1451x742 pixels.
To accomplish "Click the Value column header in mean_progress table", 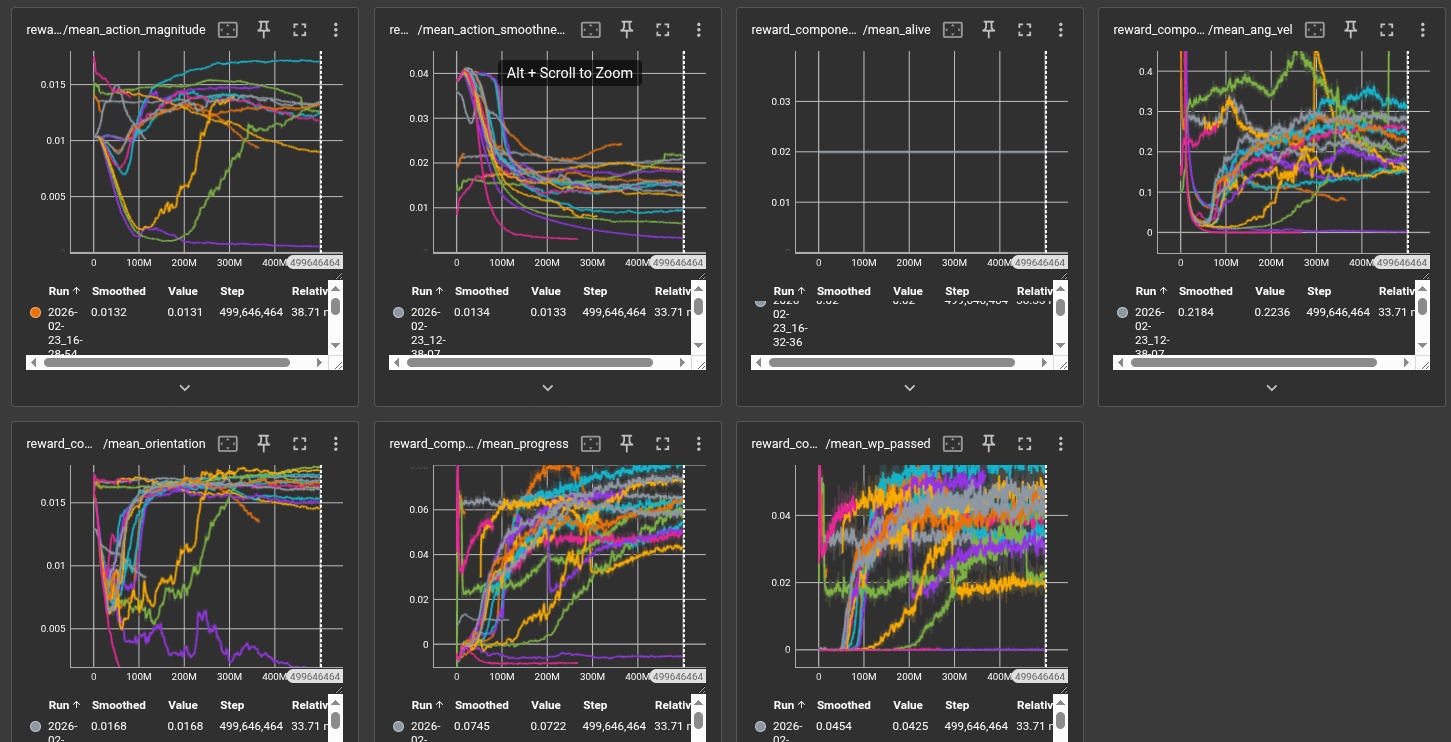I will 546,705.
